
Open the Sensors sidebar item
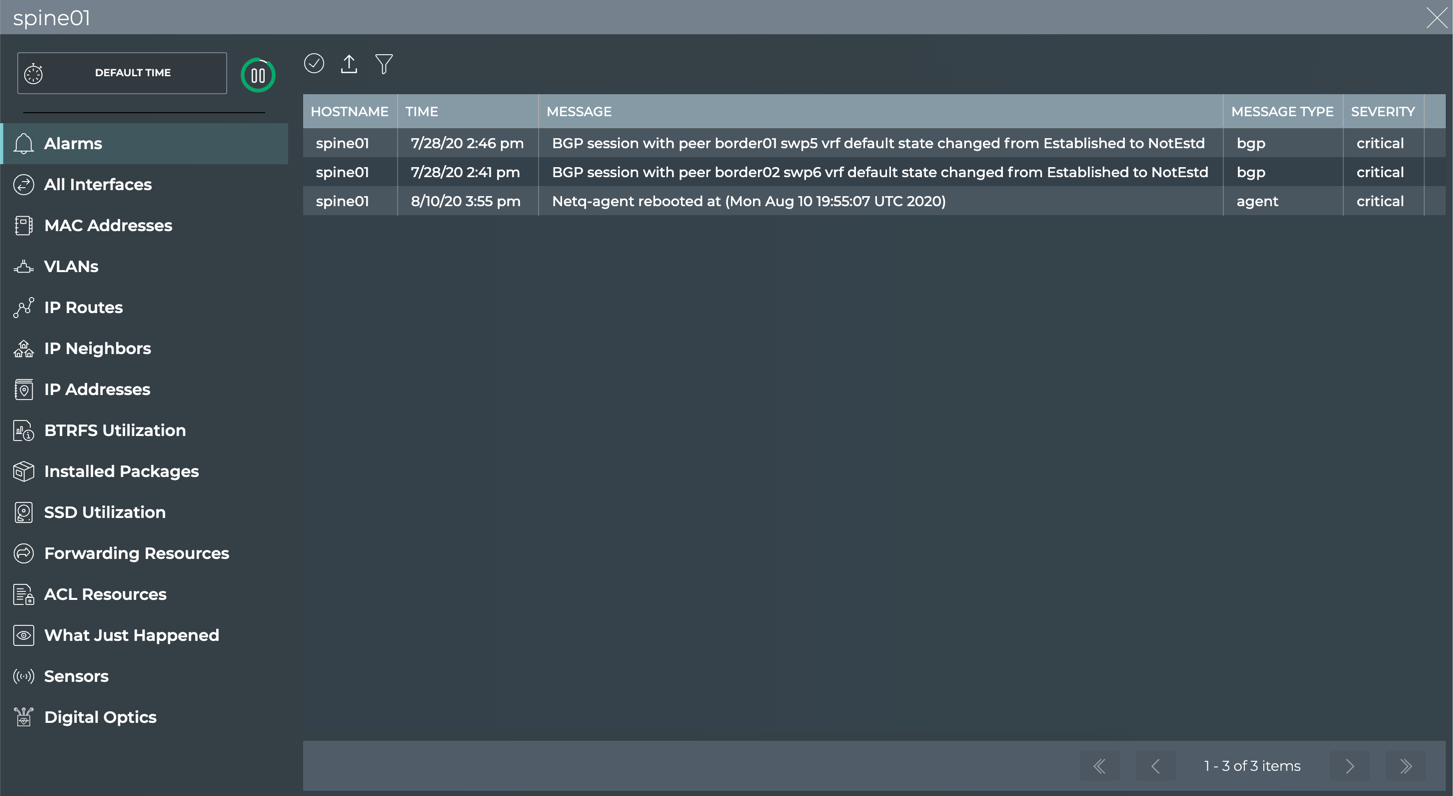(76, 677)
